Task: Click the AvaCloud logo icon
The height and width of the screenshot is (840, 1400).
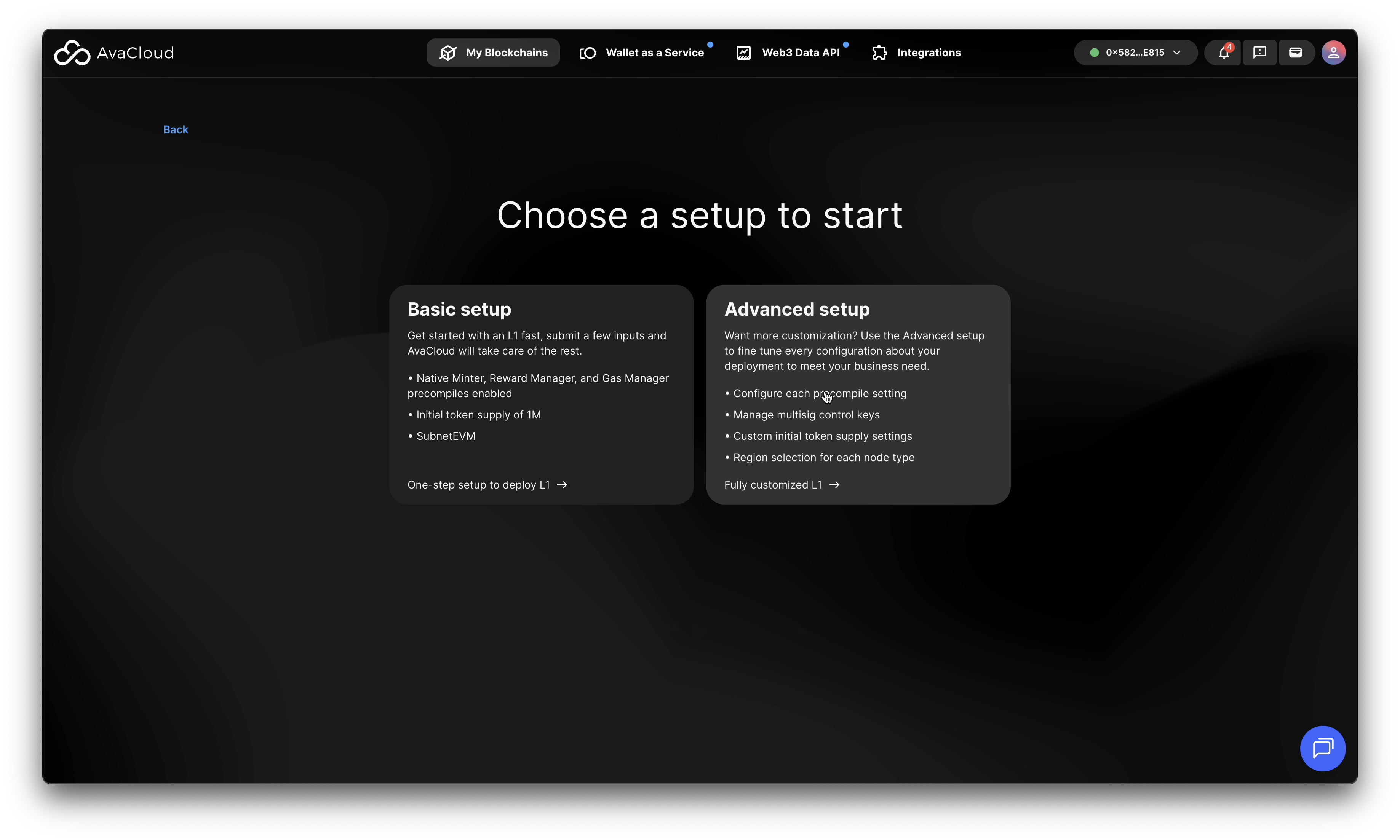Action: [x=72, y=53]
